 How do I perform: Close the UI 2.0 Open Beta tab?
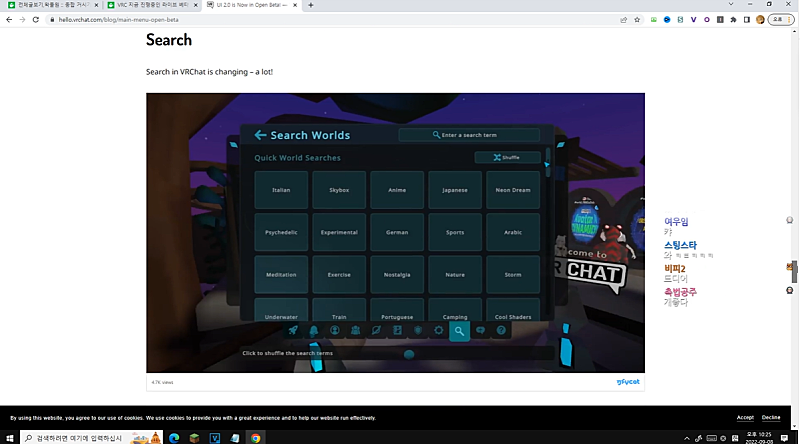coord(295,5)
